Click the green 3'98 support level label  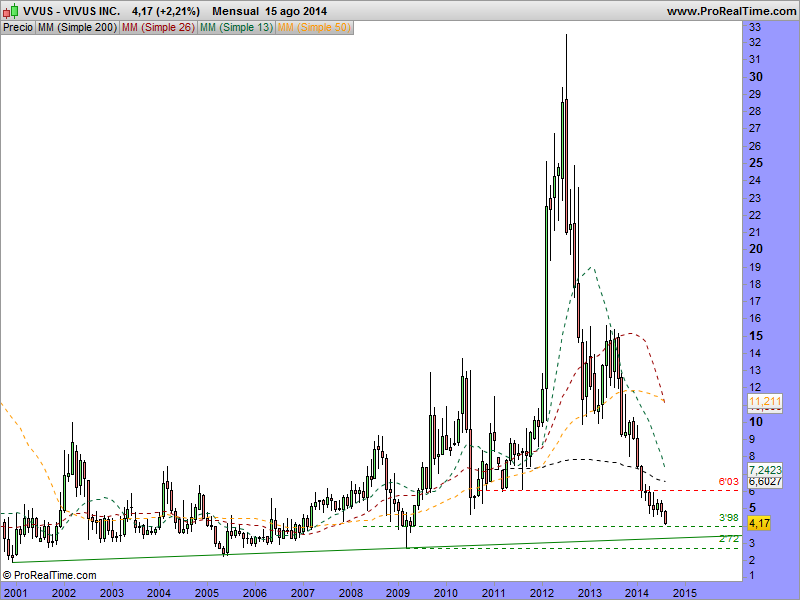click(729, 518)
